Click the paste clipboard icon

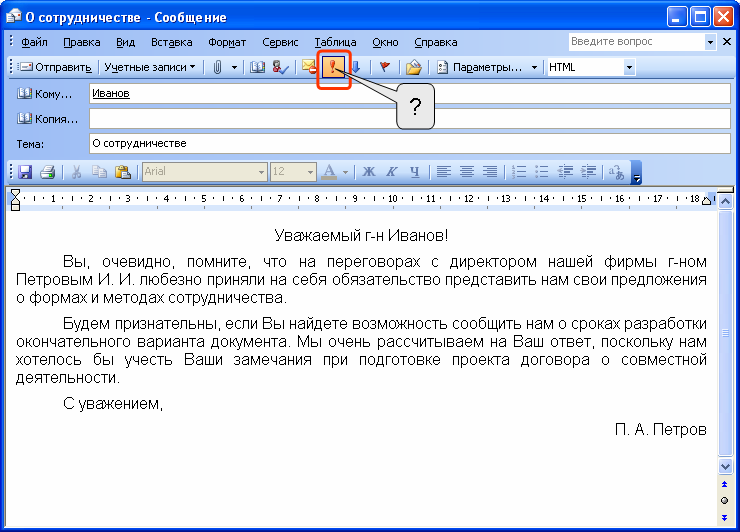(x=123, y=172)
